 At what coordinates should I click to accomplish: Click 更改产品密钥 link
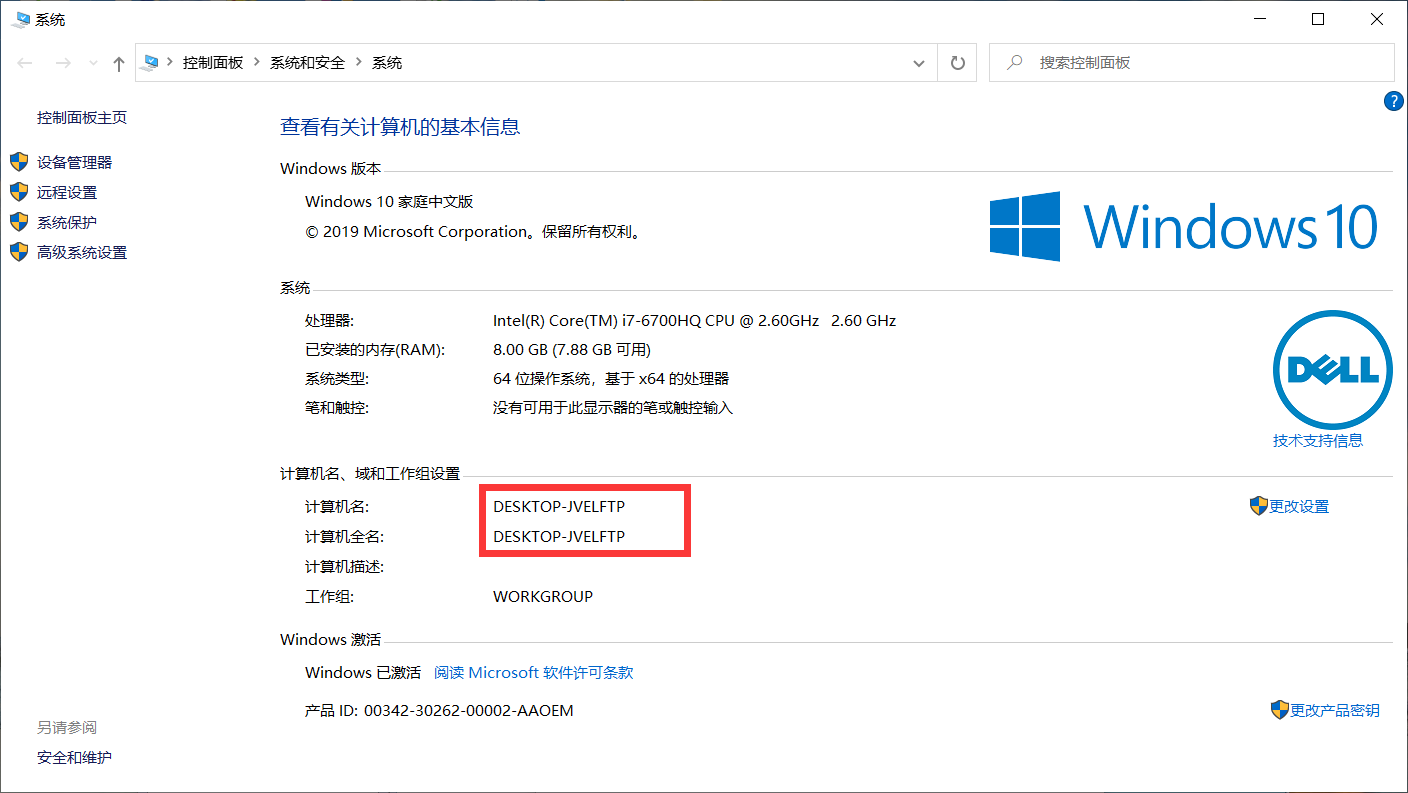[1335, 710]
